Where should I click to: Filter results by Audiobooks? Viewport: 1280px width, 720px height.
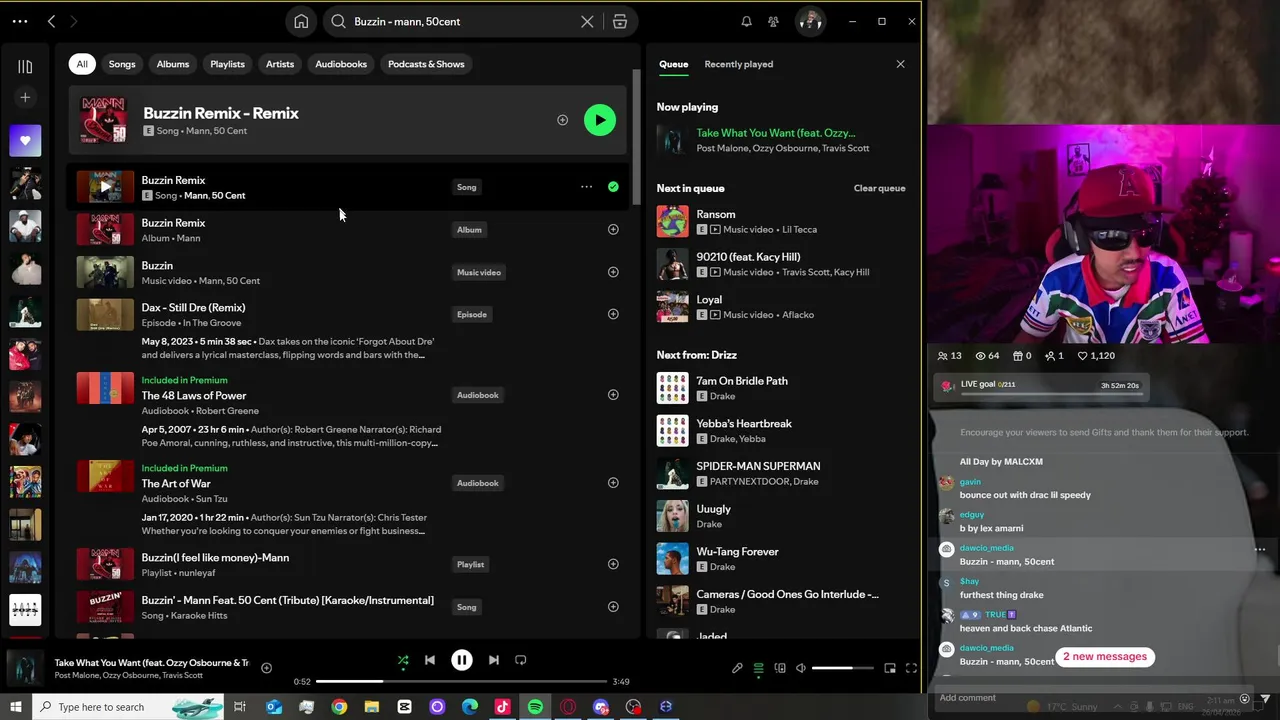tap(341, 64)
